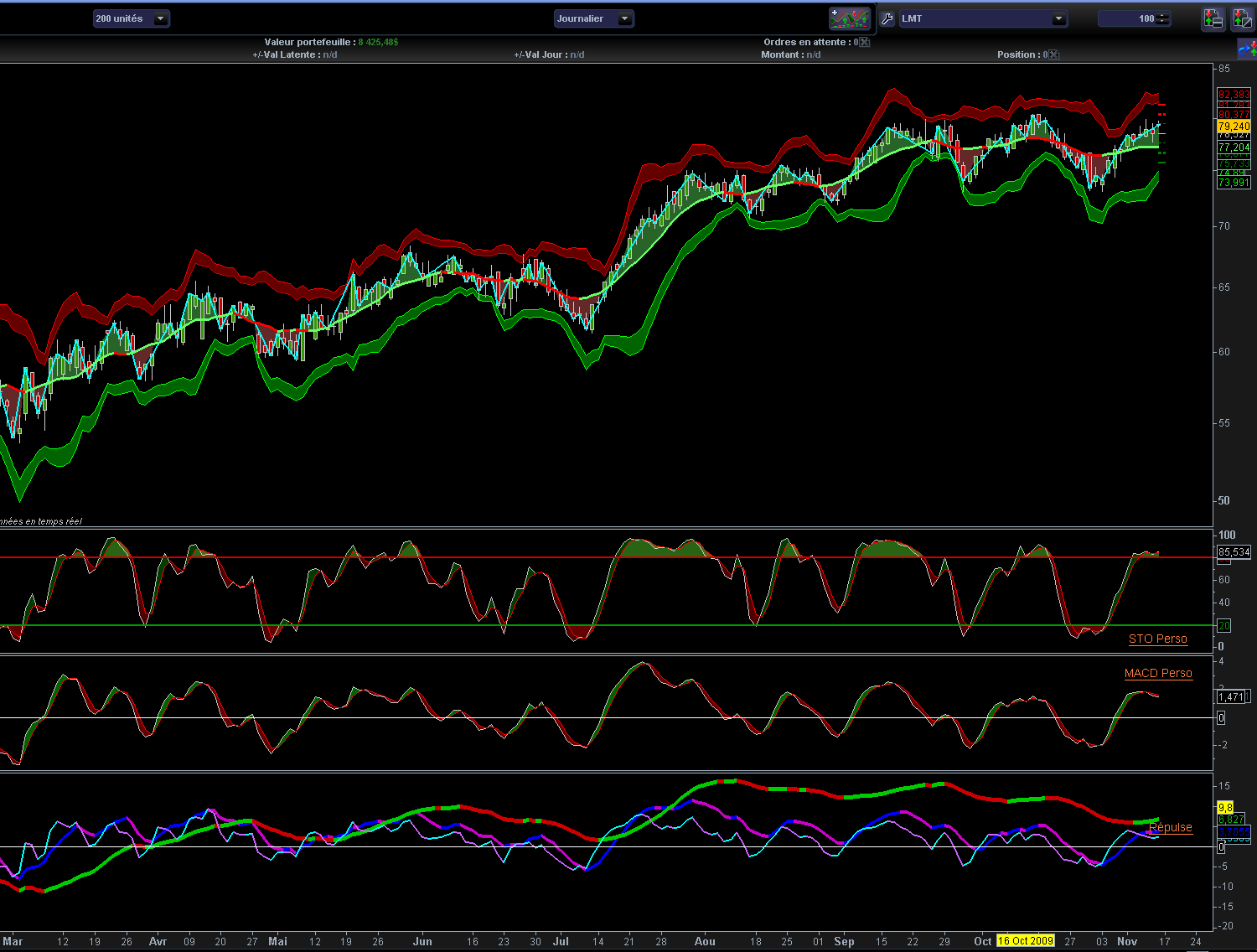Click the blue arrow trading icon
Screen dimensions: 1257x952
coord(1247,49)
